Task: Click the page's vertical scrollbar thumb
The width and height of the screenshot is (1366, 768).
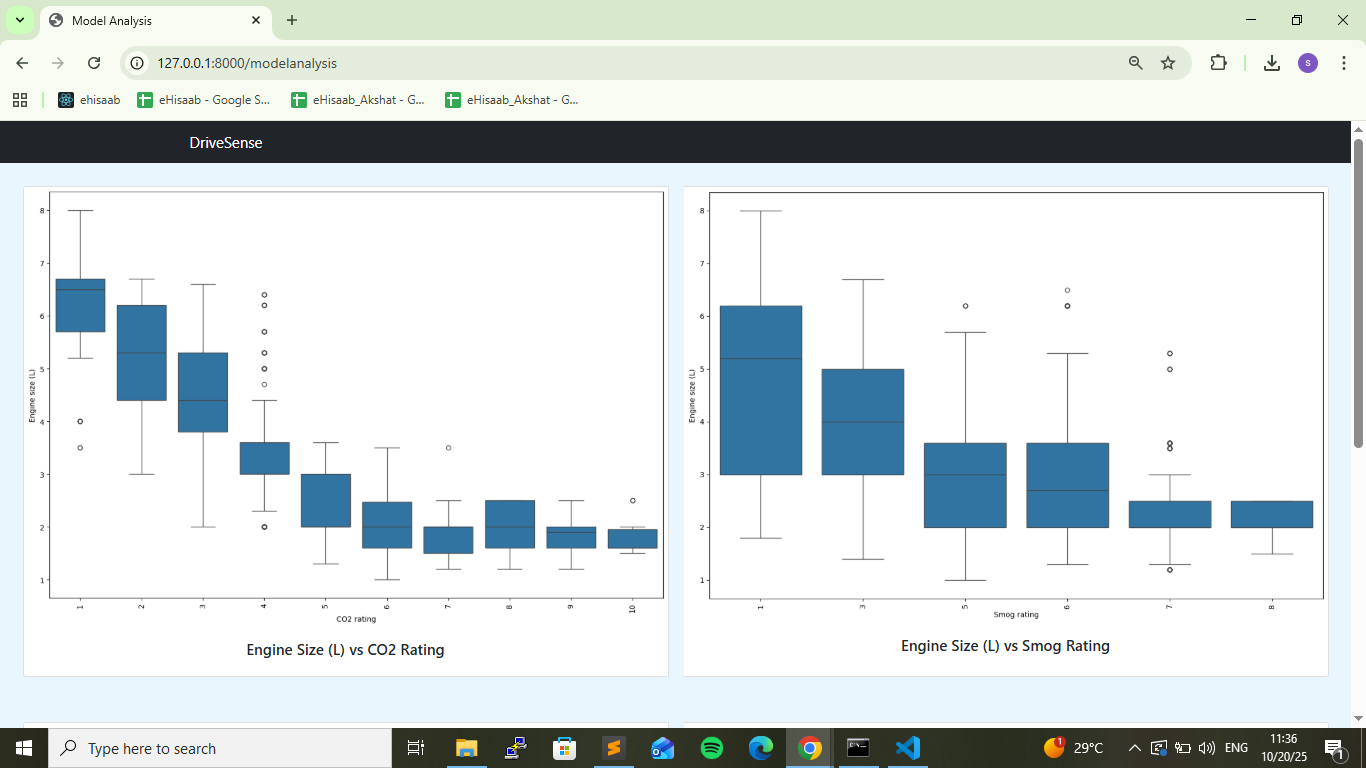Action: click(1358, 292)
